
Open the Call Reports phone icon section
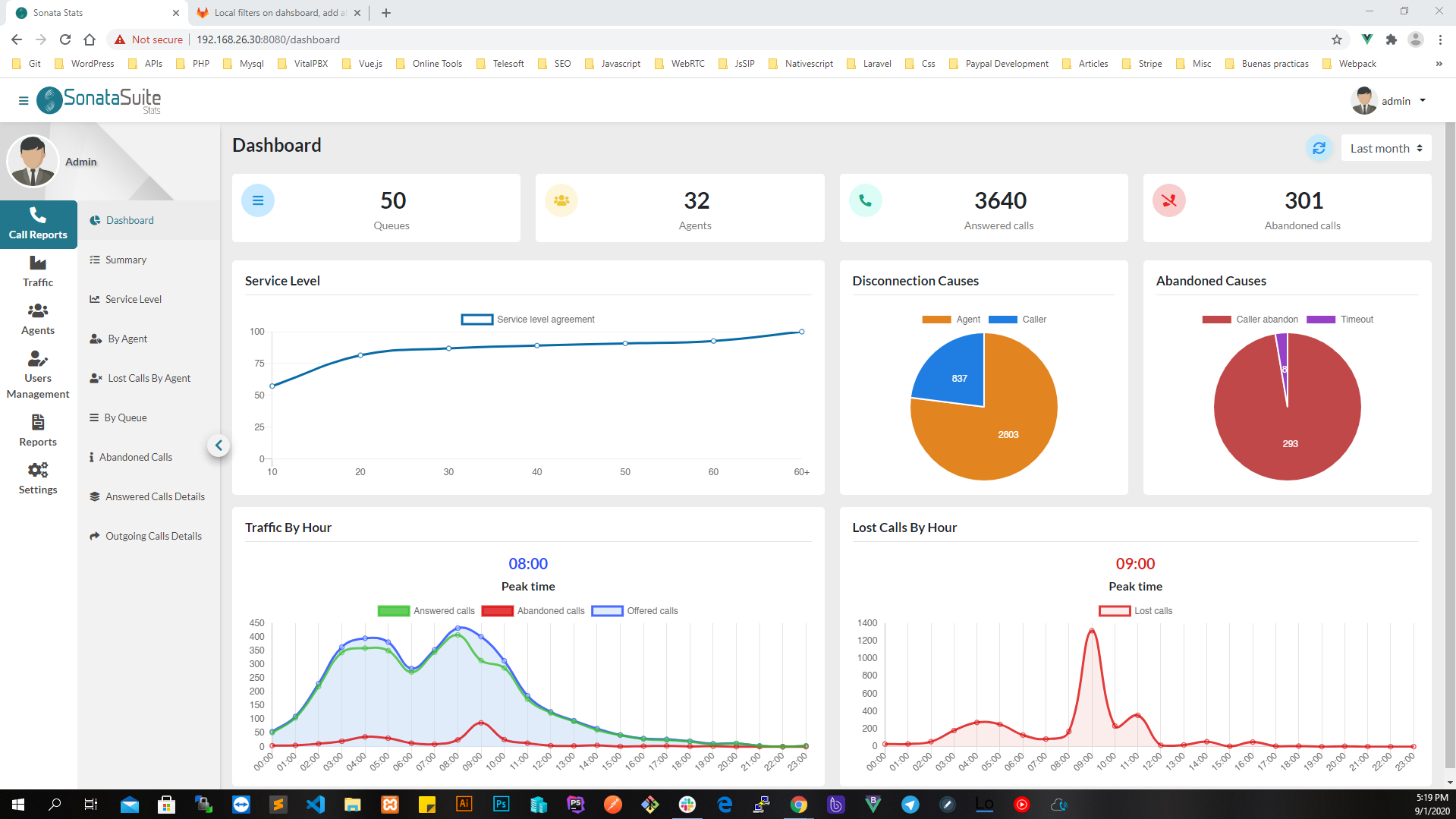[38, 224]
